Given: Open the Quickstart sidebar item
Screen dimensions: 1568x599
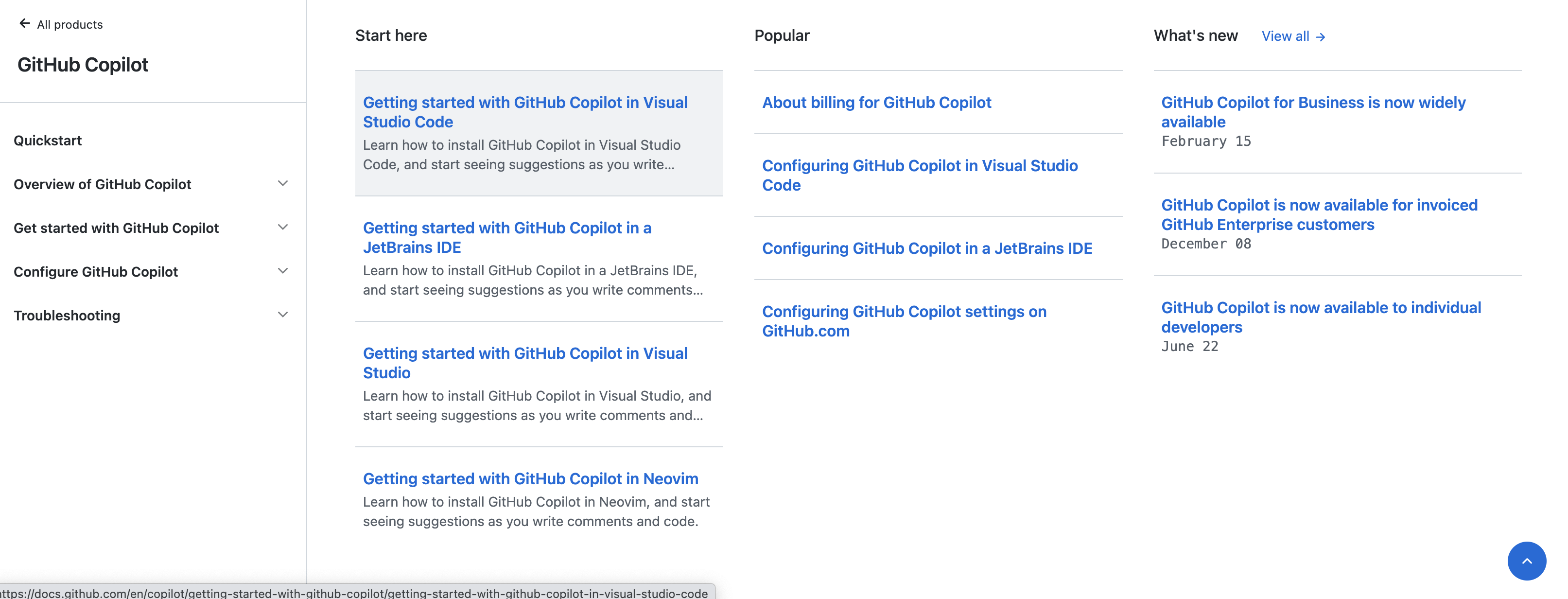Looking at the screenshot, I should pos(48,141).
